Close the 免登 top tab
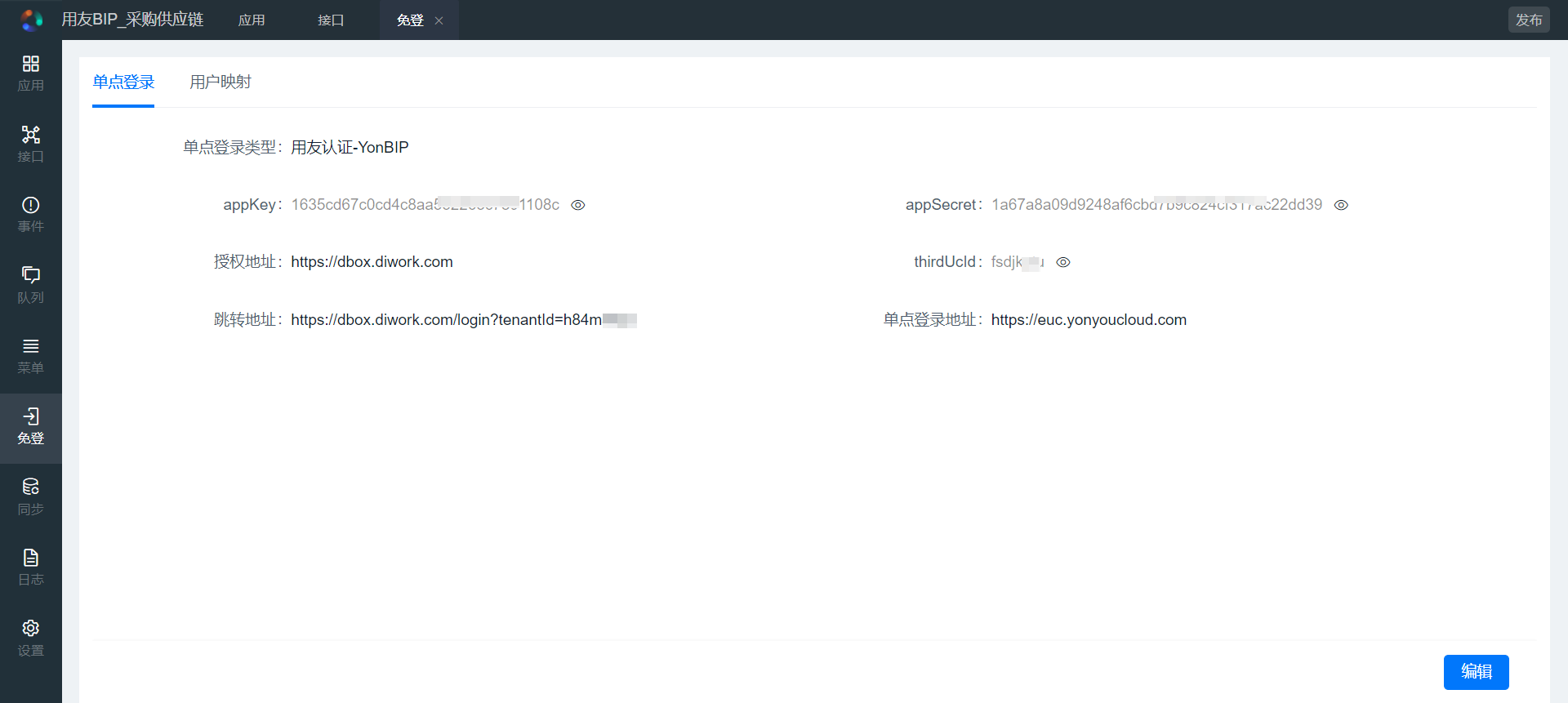 pyautogui.click(x=439, y=20)
